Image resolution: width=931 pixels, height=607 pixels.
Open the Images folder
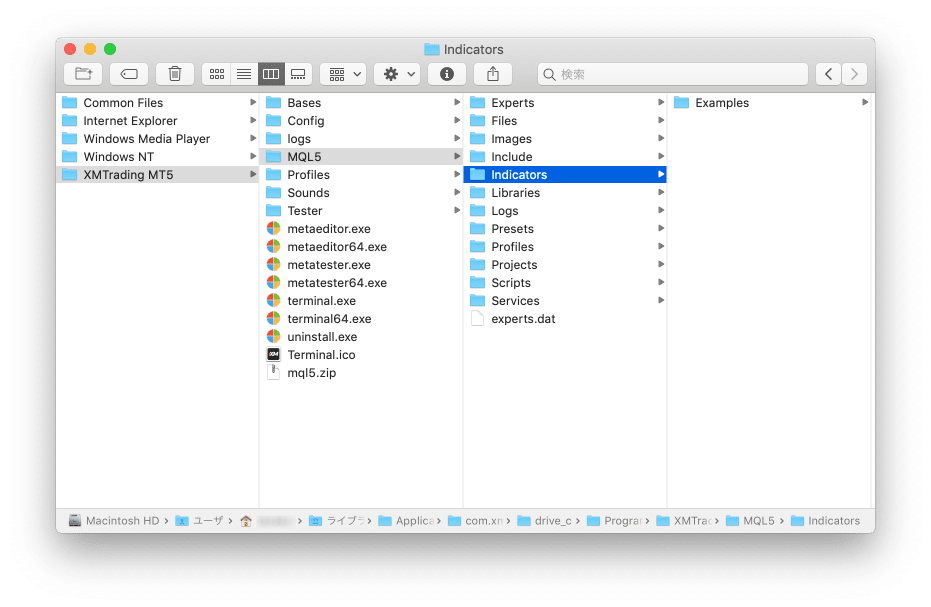pyautogui.click(x=565, y=138)
